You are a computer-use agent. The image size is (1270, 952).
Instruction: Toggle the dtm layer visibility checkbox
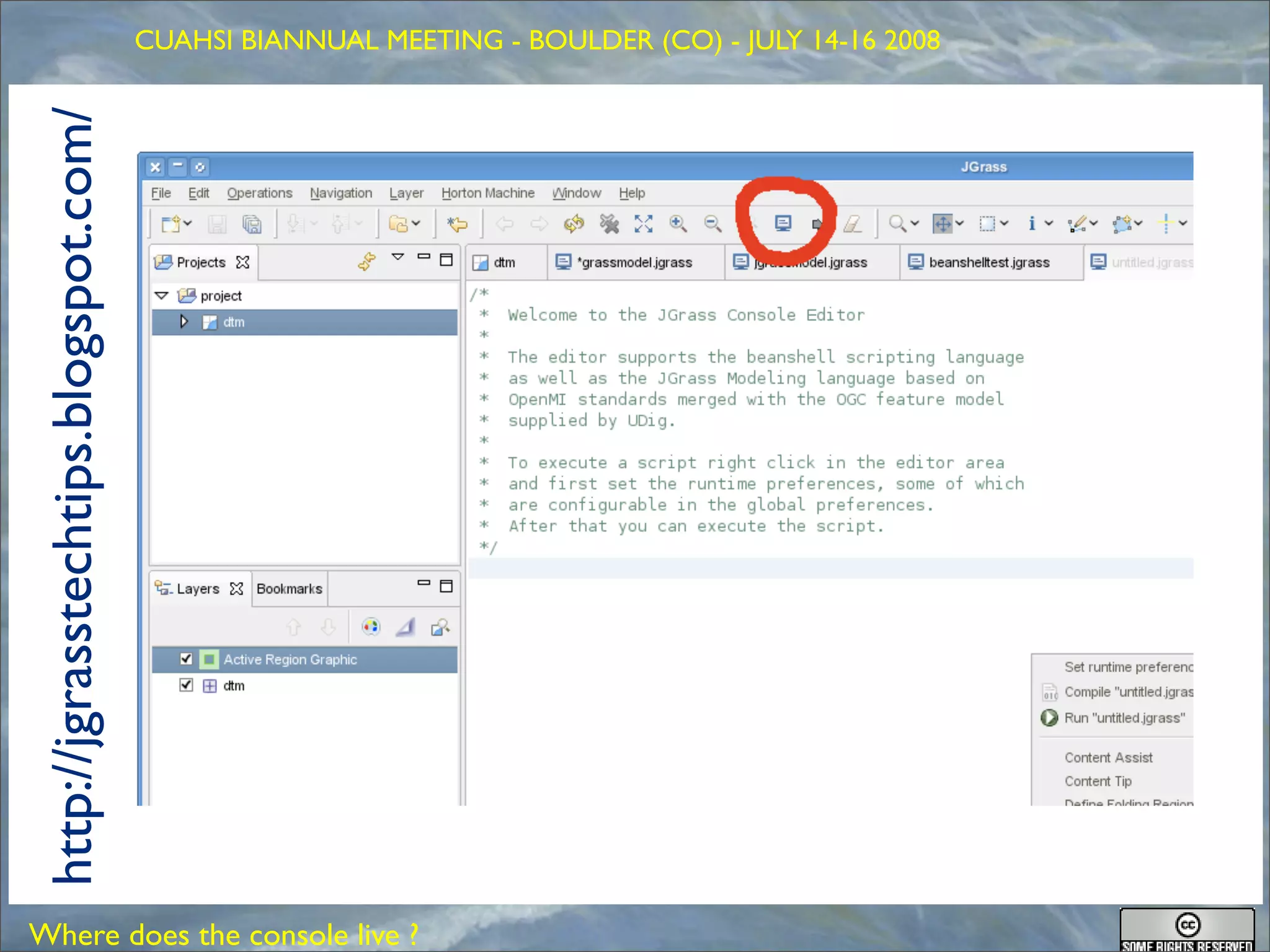point(186,685)
